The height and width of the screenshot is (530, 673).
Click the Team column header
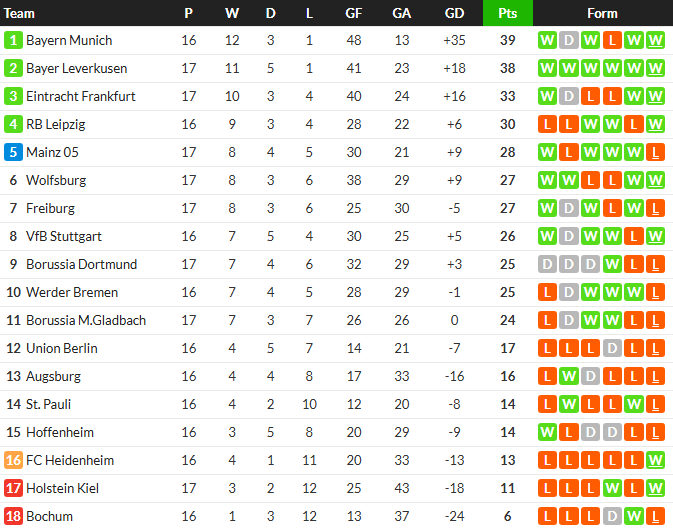click(20, 13)
